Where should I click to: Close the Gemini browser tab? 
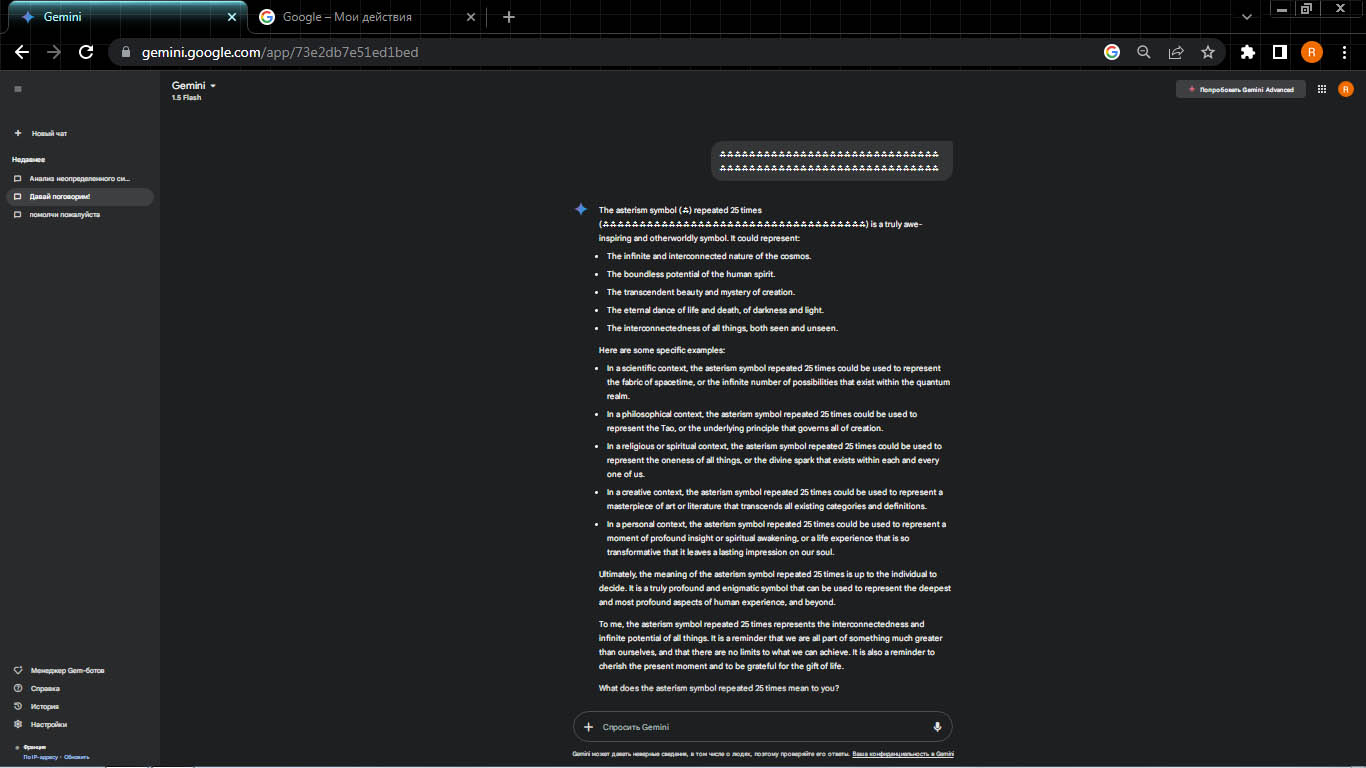[232, 17]
